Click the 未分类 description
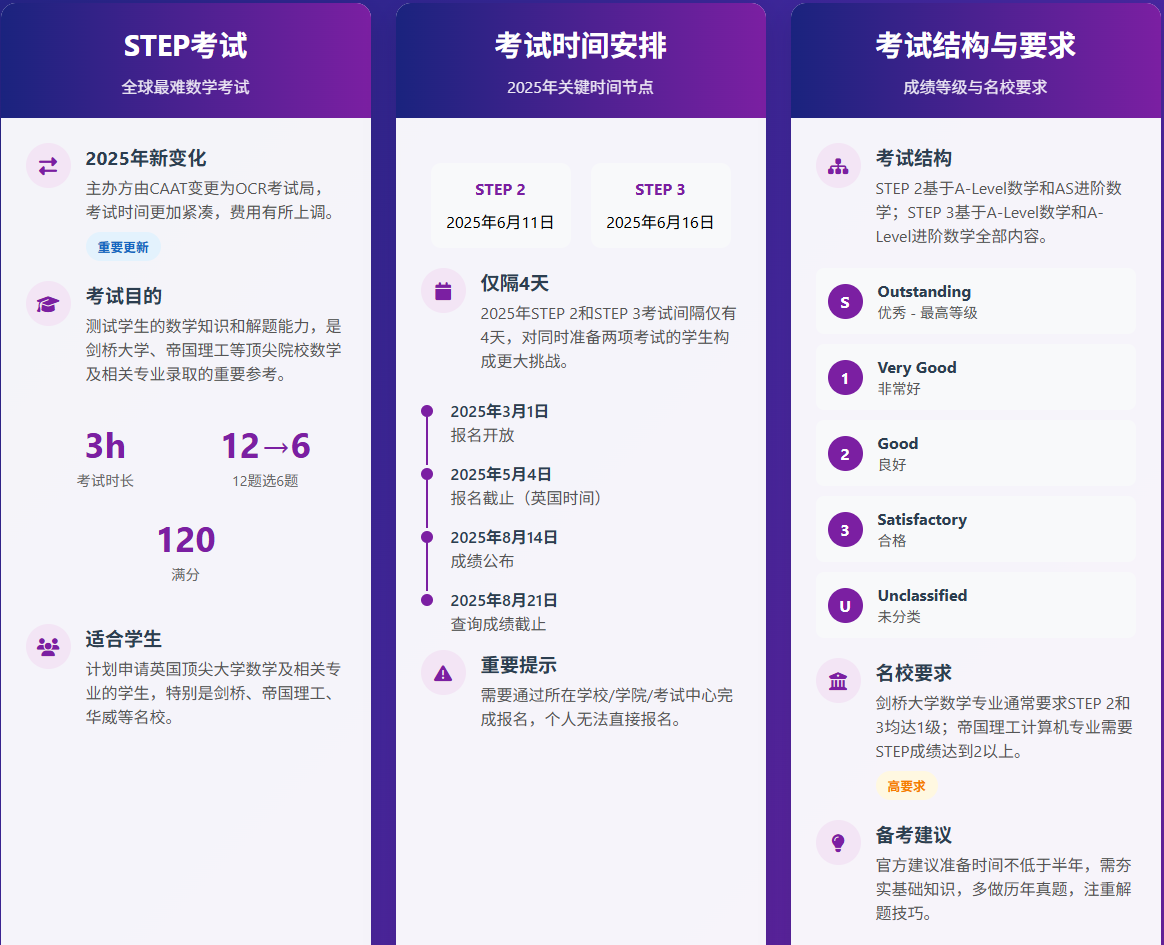Image resolution: width=1164 pixels, height=945 pixels. coord(899,617)
